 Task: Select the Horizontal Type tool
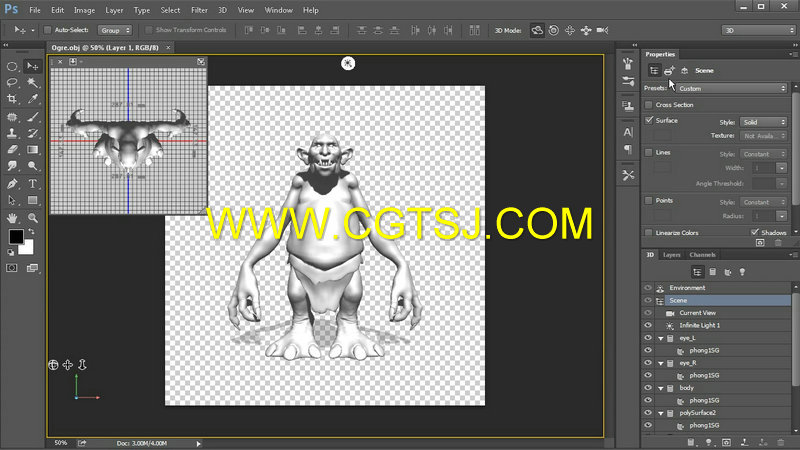(33, 184)
